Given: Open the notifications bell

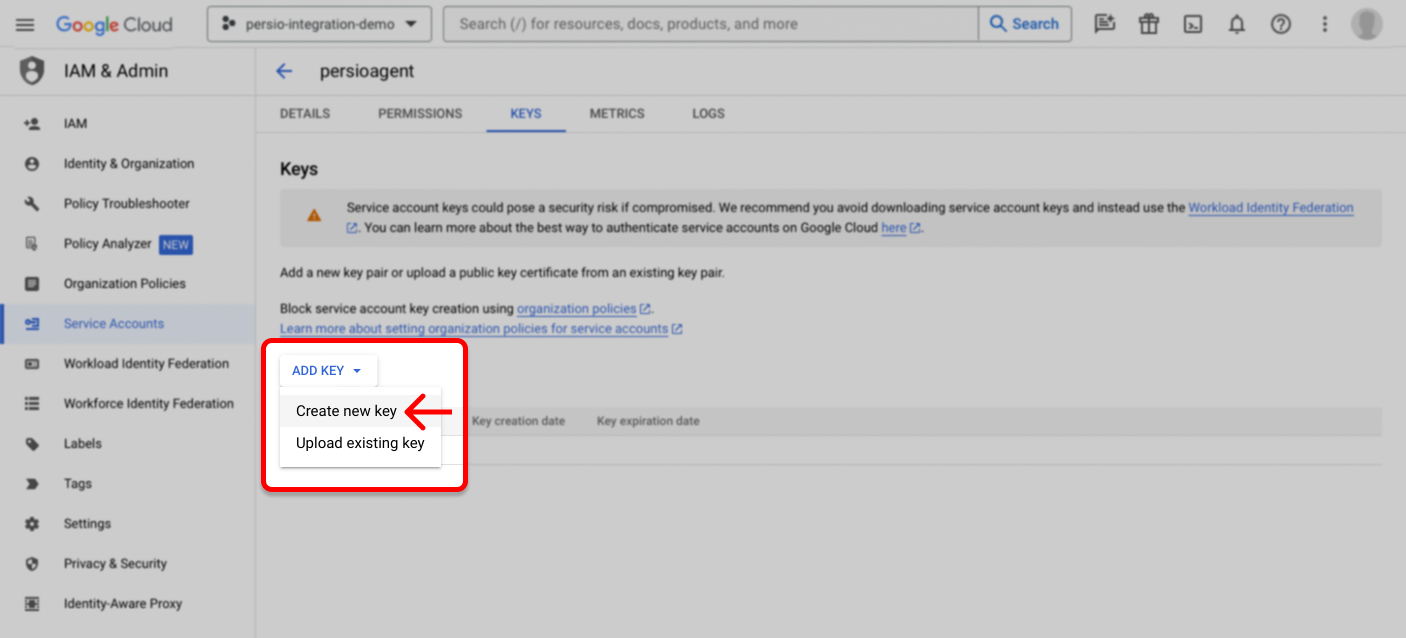Looking at the screenshot, I should pyautogui.click(x=1236, y=24).
